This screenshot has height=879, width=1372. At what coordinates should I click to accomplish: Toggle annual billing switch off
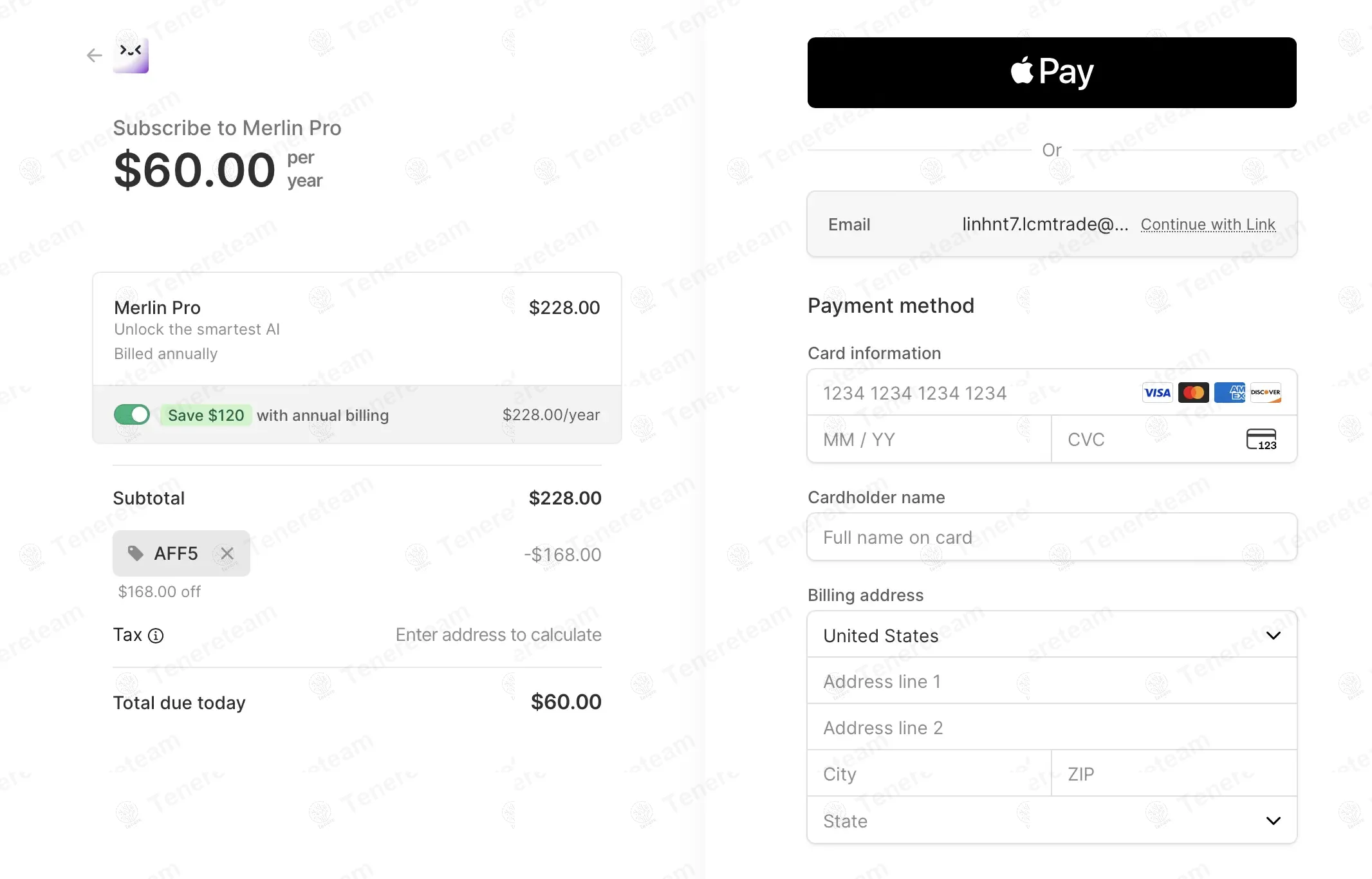[x=132, y=415]
